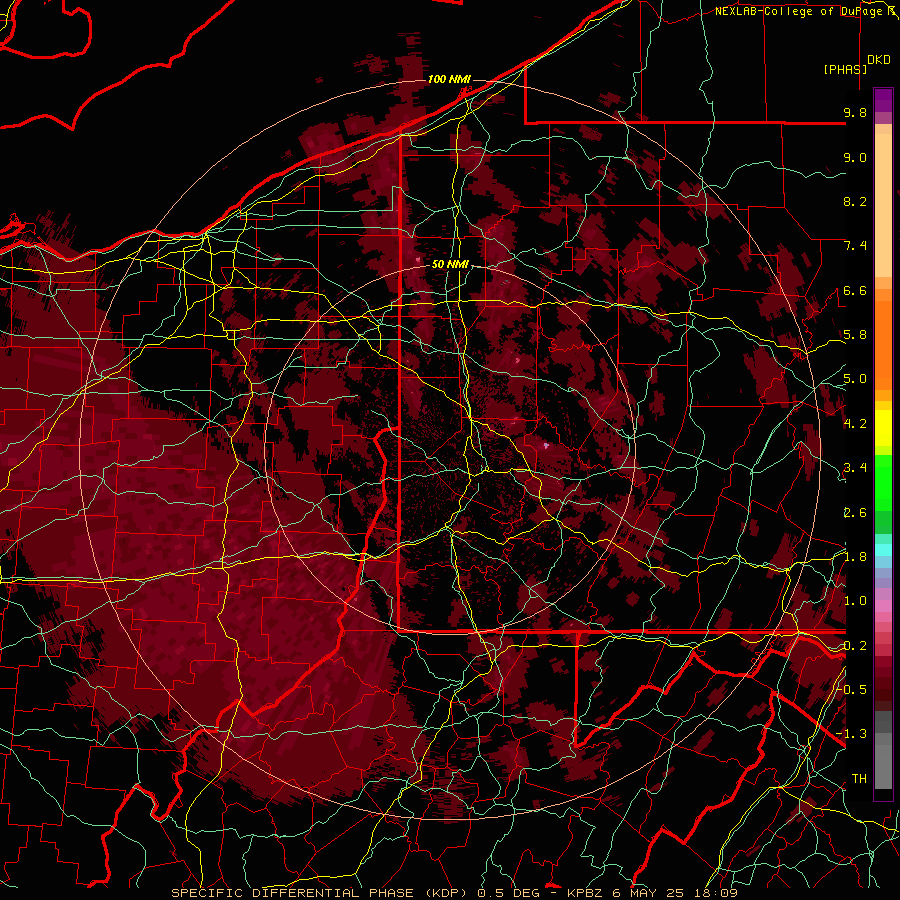
Task: Click the bright green segment of the color bar
Action: click(x=883, y=482)
